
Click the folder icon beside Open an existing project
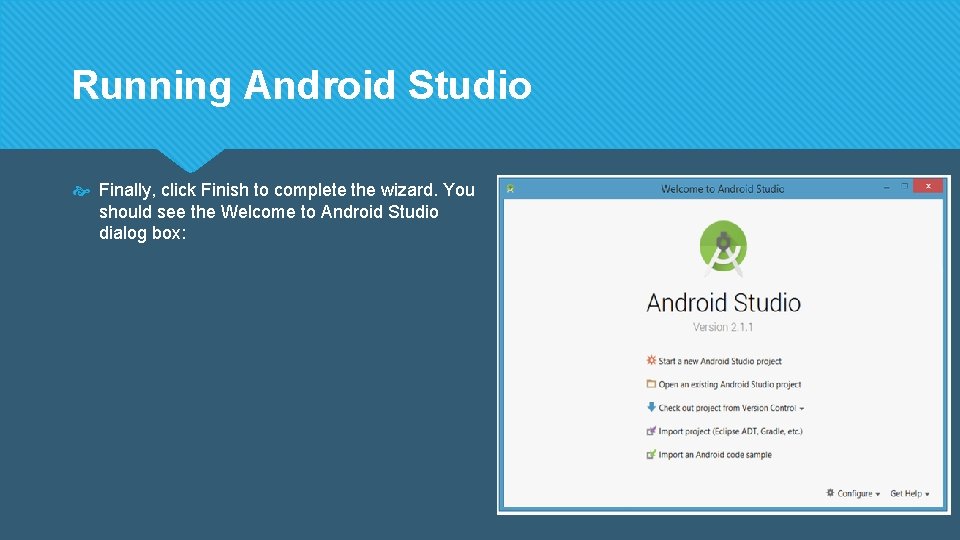point(651,384)
